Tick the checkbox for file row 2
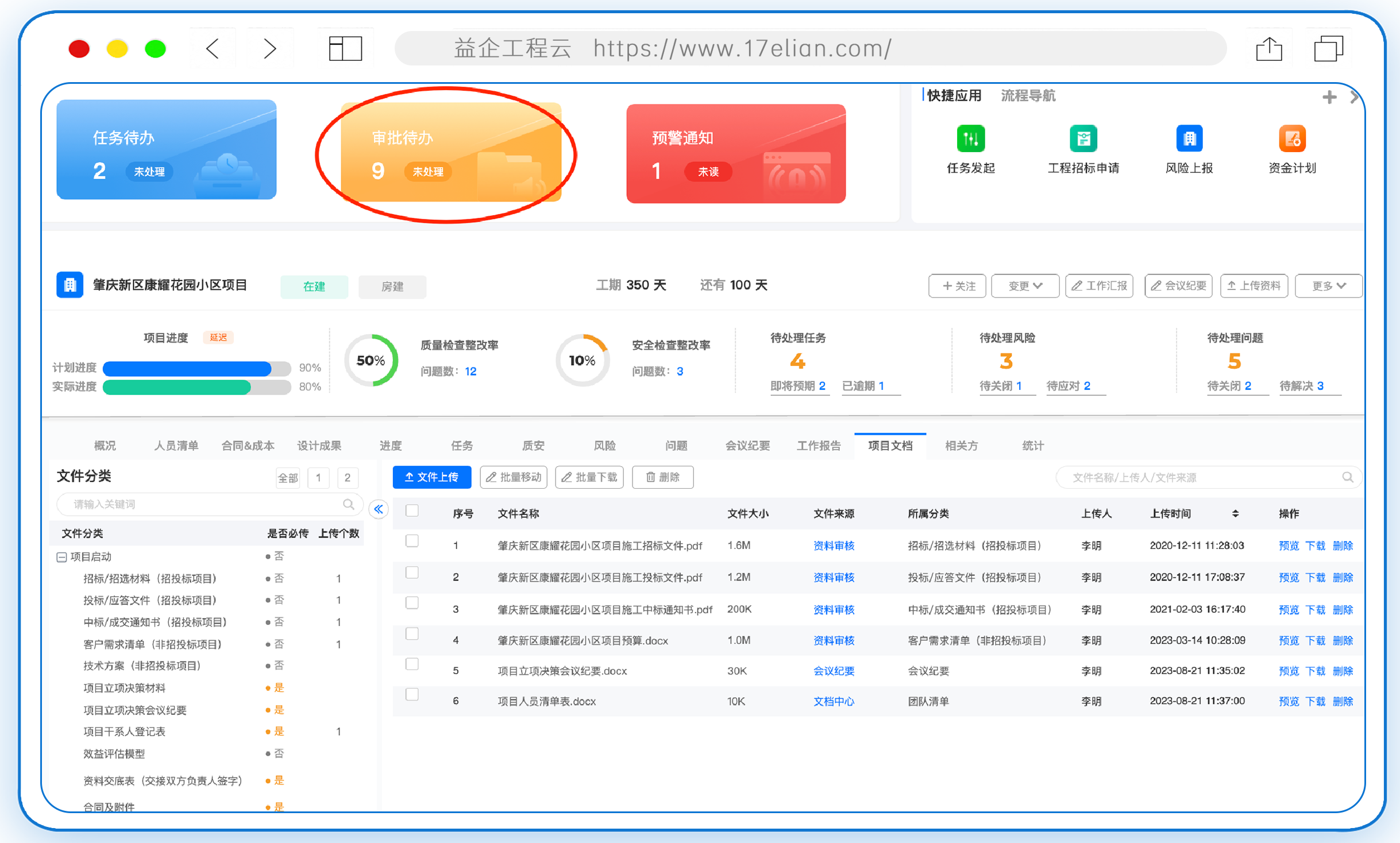The width and height of the screenshot is (1400, 843). click(412, 573)
